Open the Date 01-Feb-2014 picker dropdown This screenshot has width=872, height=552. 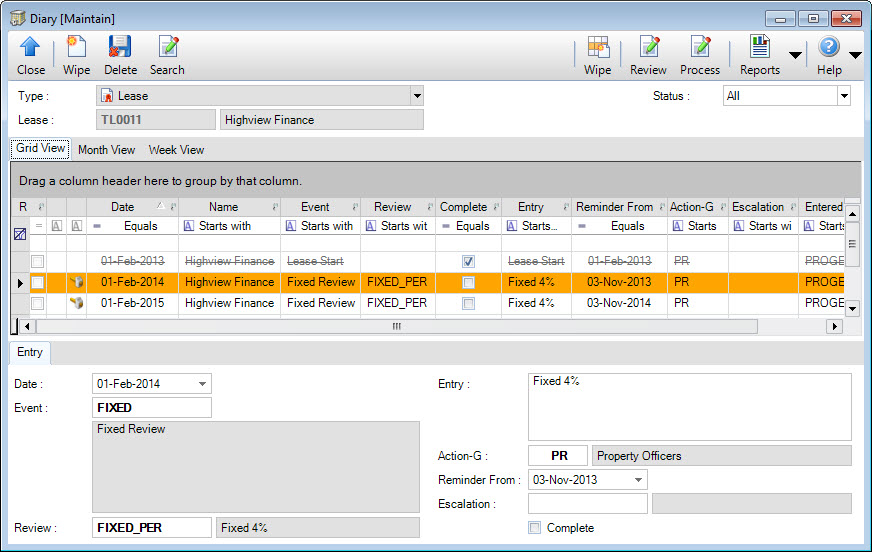coord(202,384)
